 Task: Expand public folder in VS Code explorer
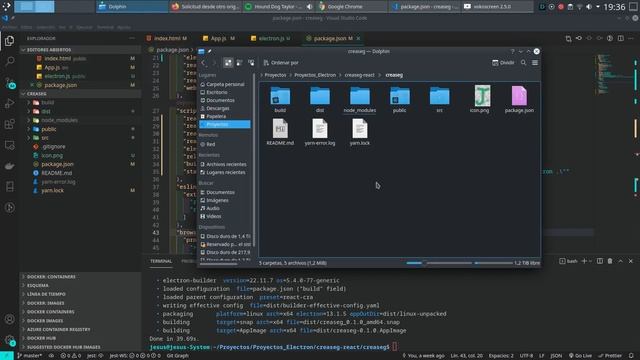pos(80,129)
